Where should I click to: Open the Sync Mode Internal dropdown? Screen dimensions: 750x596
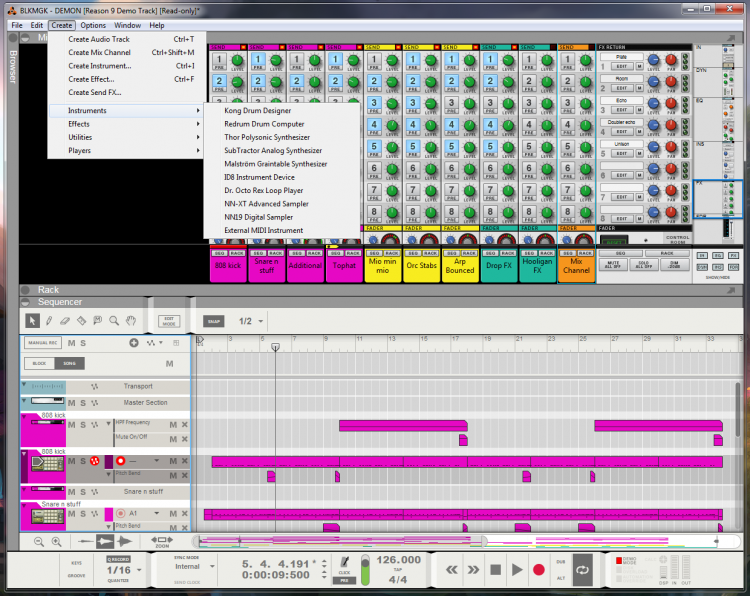[x=212, y=566]
